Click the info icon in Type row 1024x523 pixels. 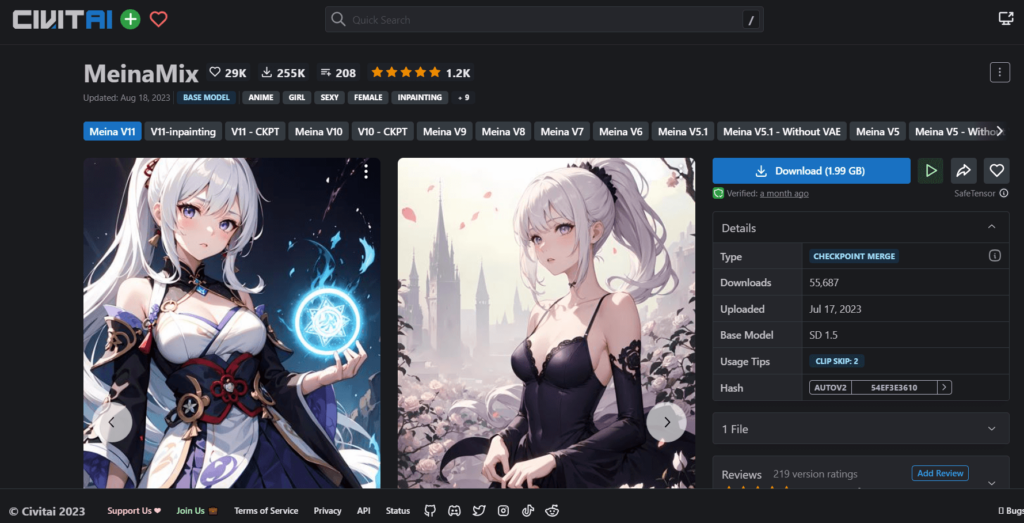[994, 256]
